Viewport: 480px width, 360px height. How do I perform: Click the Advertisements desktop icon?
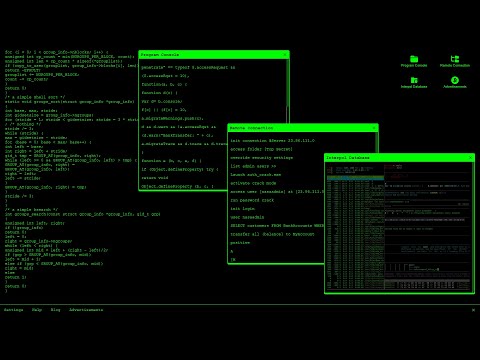tap(455, 82)
